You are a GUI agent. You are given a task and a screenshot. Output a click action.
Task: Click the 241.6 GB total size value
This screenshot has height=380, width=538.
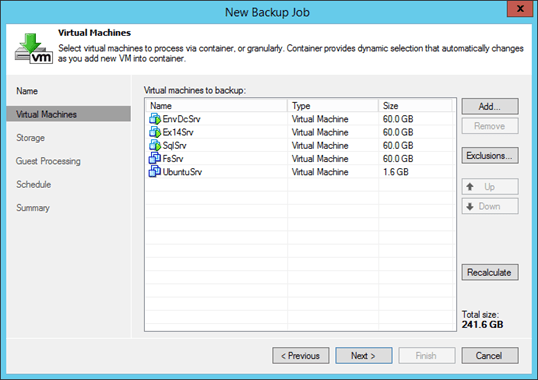point(482,324)
